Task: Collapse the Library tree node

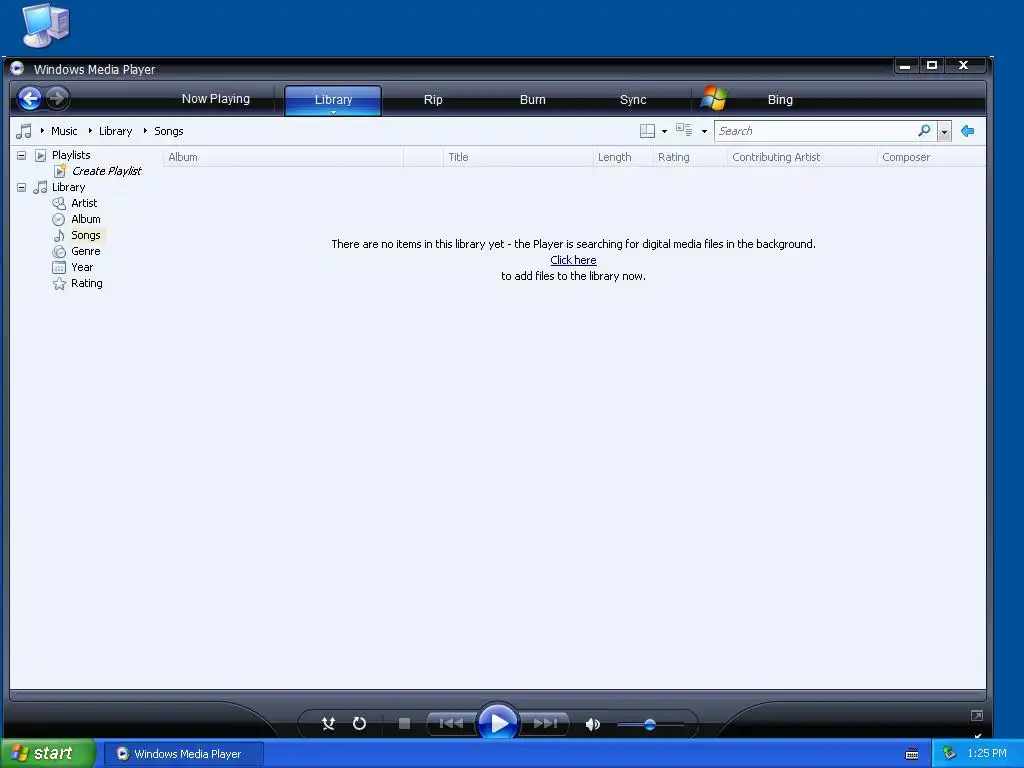Action: tap(22, 187)
